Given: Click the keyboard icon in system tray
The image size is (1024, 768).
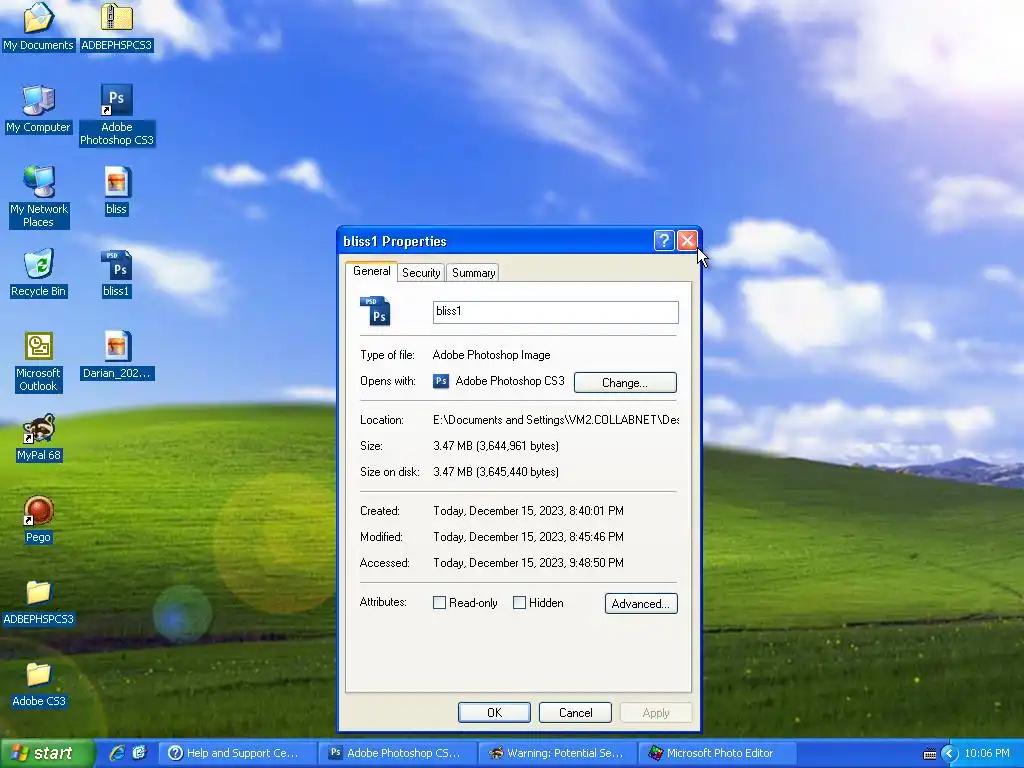Looking at the screenshot, I should click(929, 754).
